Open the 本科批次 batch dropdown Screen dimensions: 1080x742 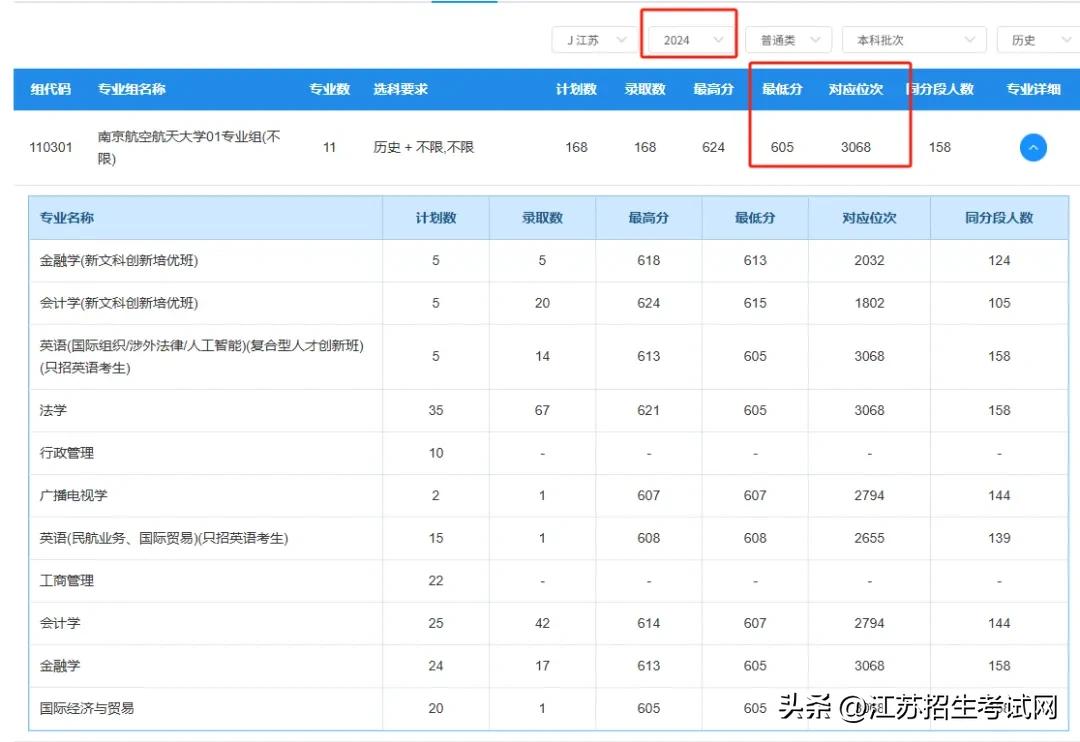[914, 40]
